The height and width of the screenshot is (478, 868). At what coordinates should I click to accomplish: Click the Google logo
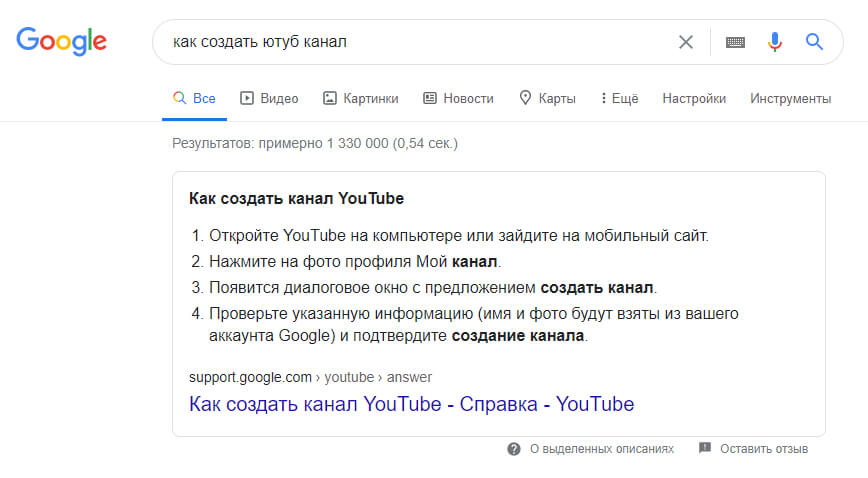click(61, 41)
